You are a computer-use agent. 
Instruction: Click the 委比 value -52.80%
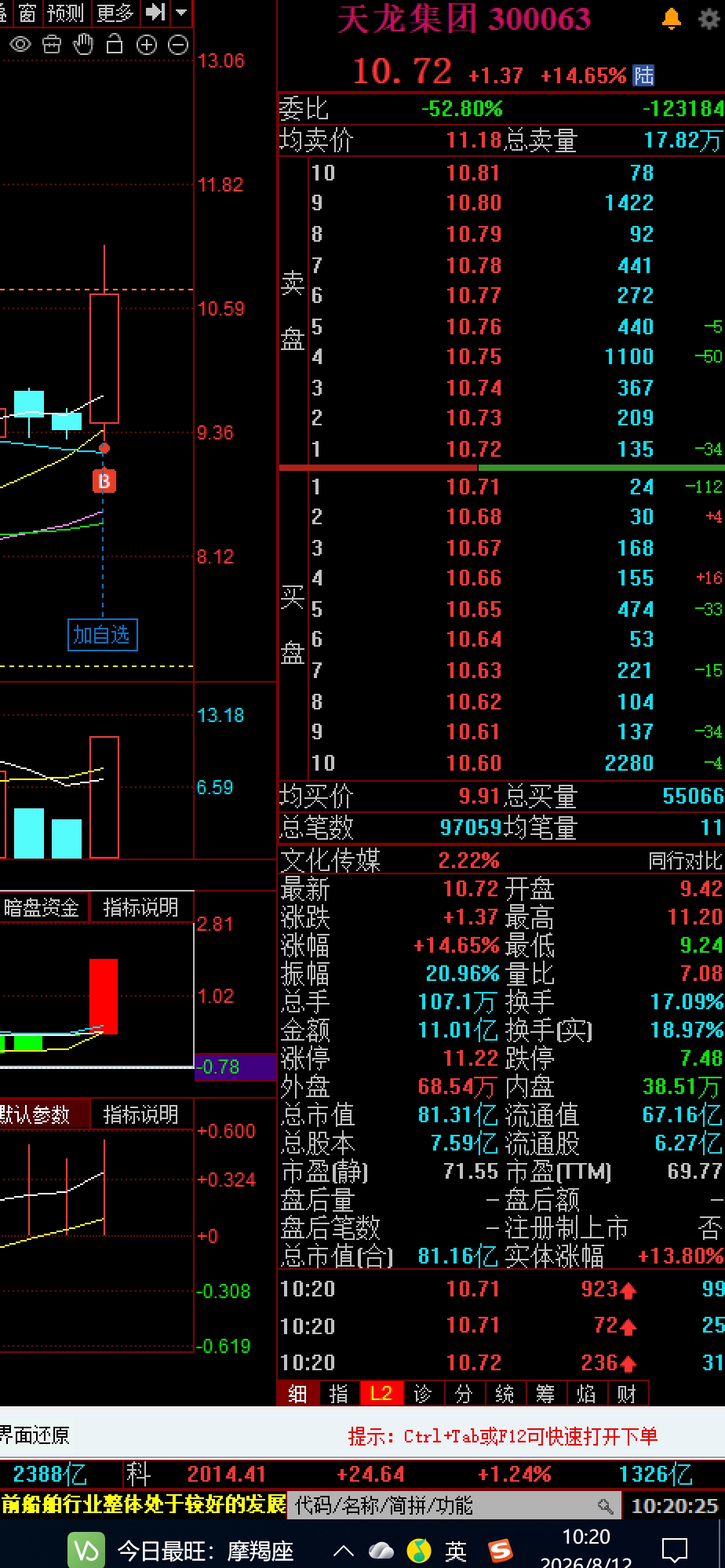pyautogui.click(x=462, y=108)
